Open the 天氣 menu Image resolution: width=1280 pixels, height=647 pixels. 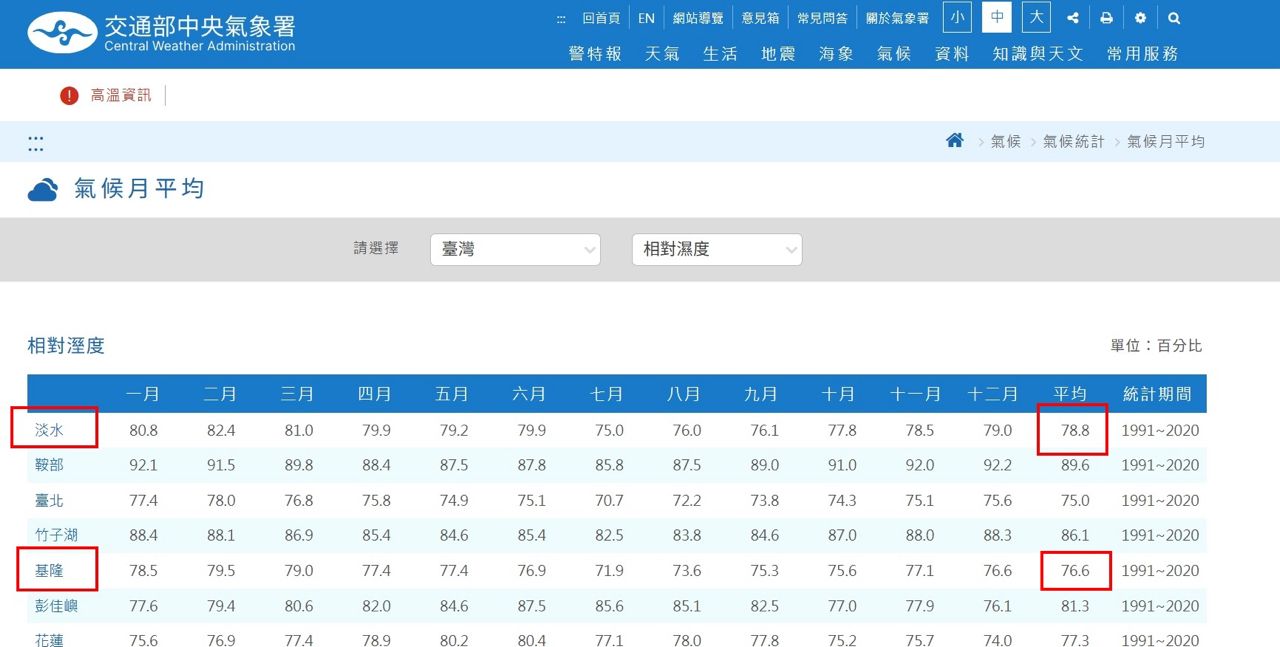coord(662,54)
